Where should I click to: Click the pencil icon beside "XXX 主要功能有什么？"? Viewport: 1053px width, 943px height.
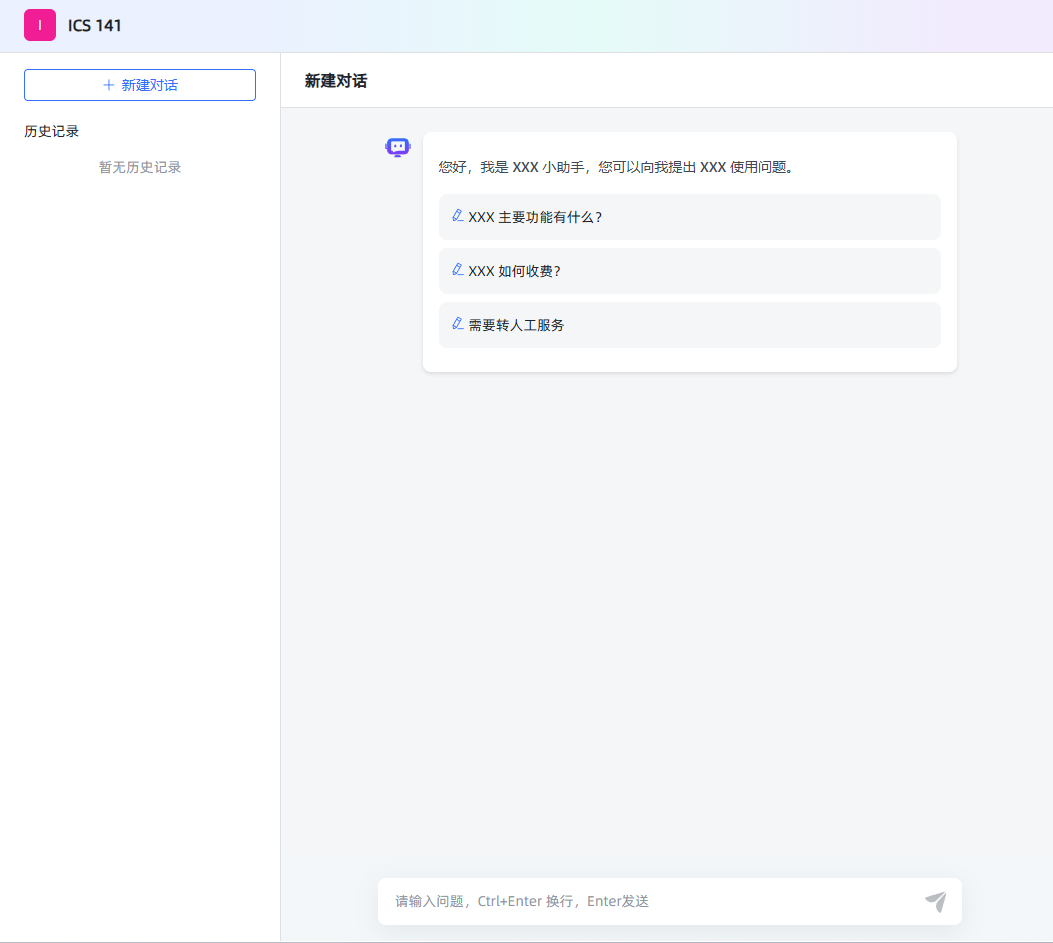click(x=457, y=216)
